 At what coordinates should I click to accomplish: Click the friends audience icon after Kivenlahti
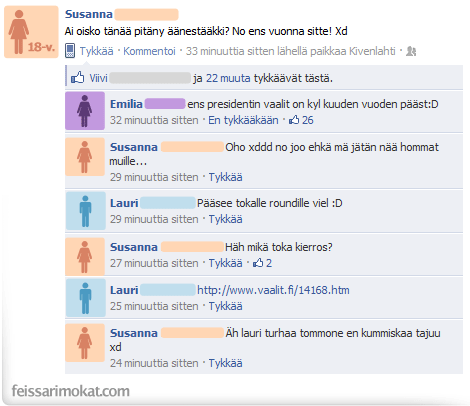pos(411,51)
